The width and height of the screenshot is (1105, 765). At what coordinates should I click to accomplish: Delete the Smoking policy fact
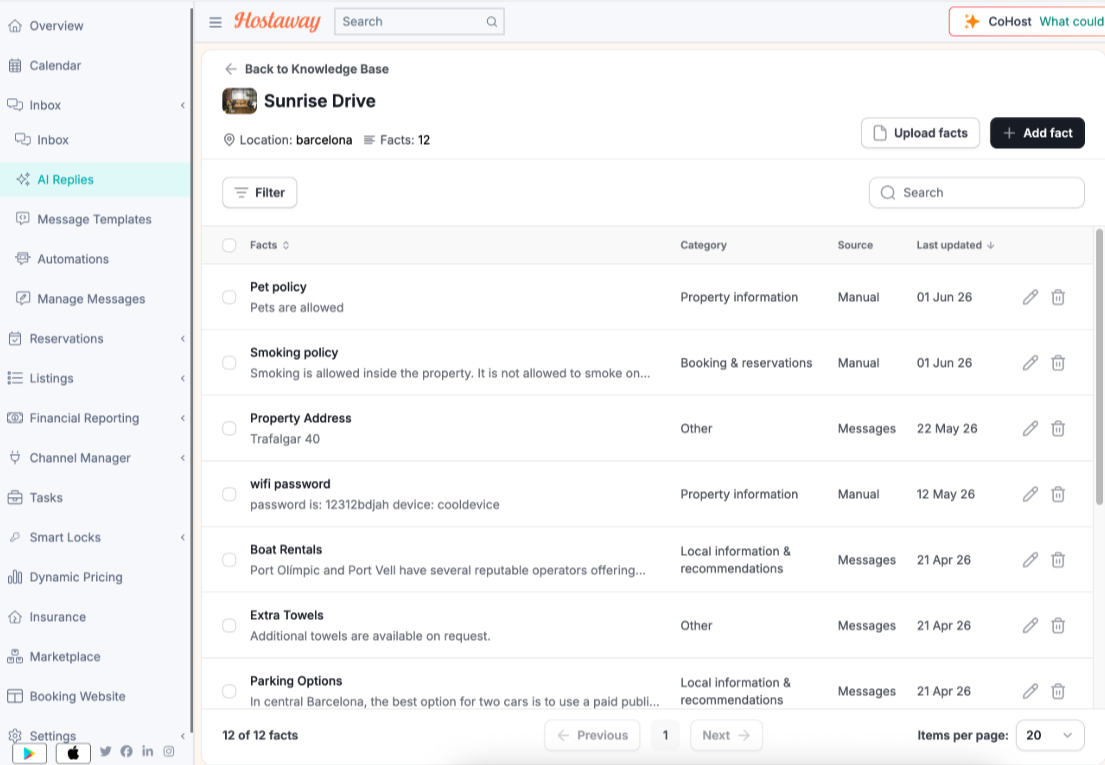tap(1058, 363)
